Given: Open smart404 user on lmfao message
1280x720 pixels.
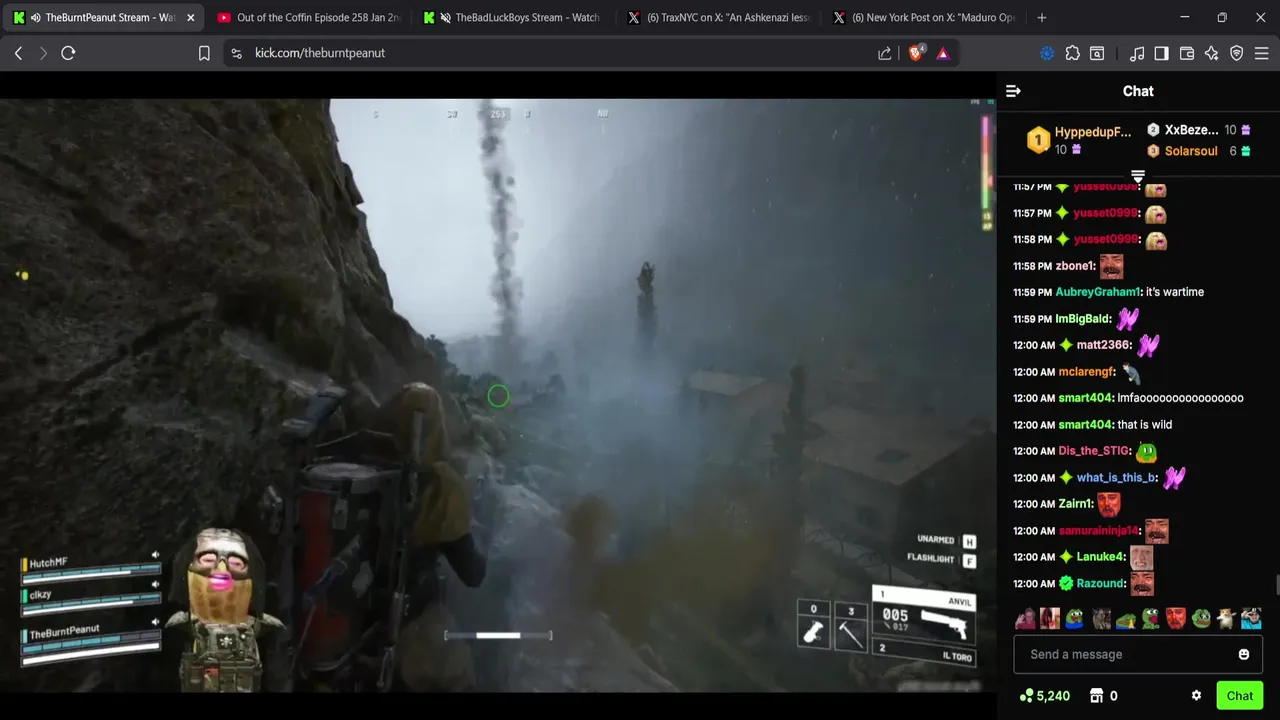Looking at the screenshot, I should pos(1085,398).
